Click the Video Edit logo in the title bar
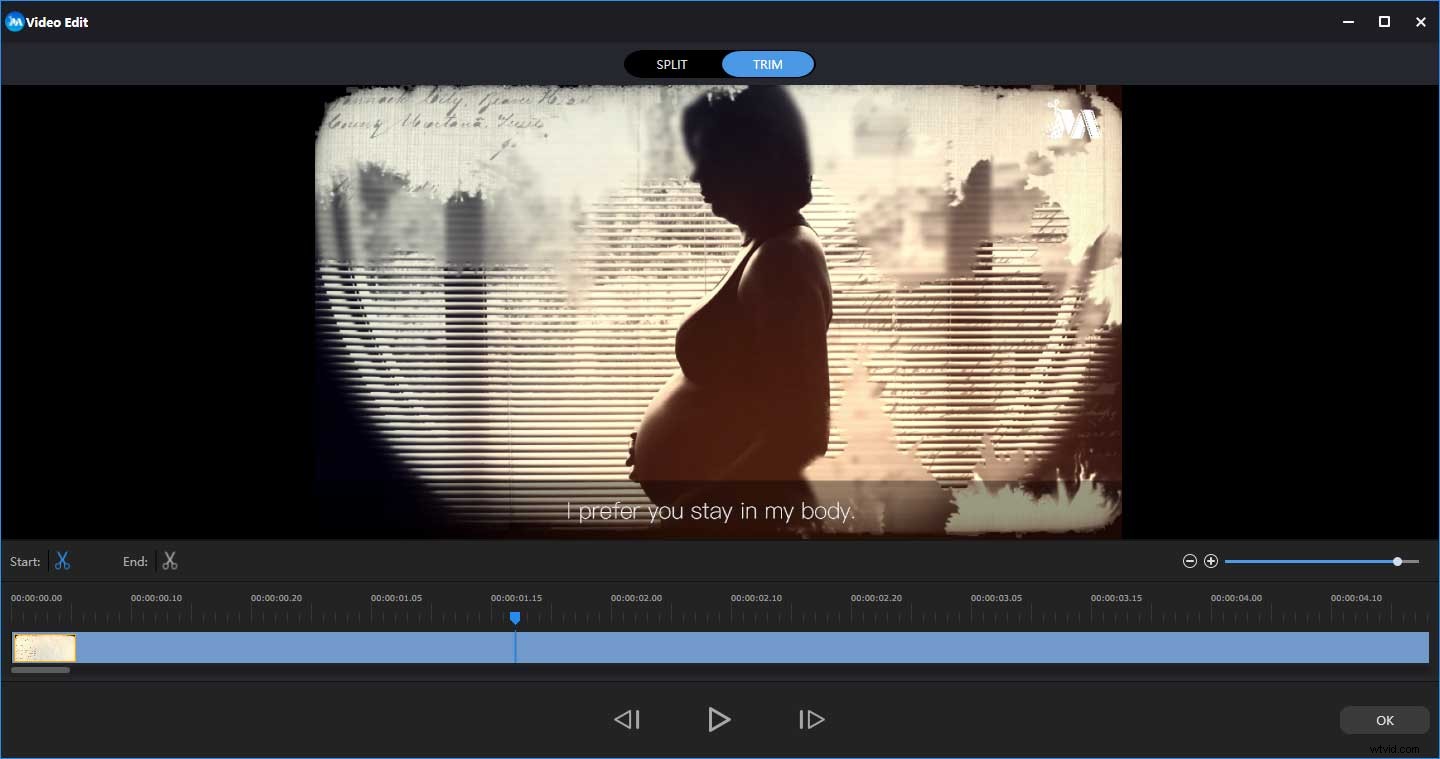Screen dimensions: 1440x759 14,21
